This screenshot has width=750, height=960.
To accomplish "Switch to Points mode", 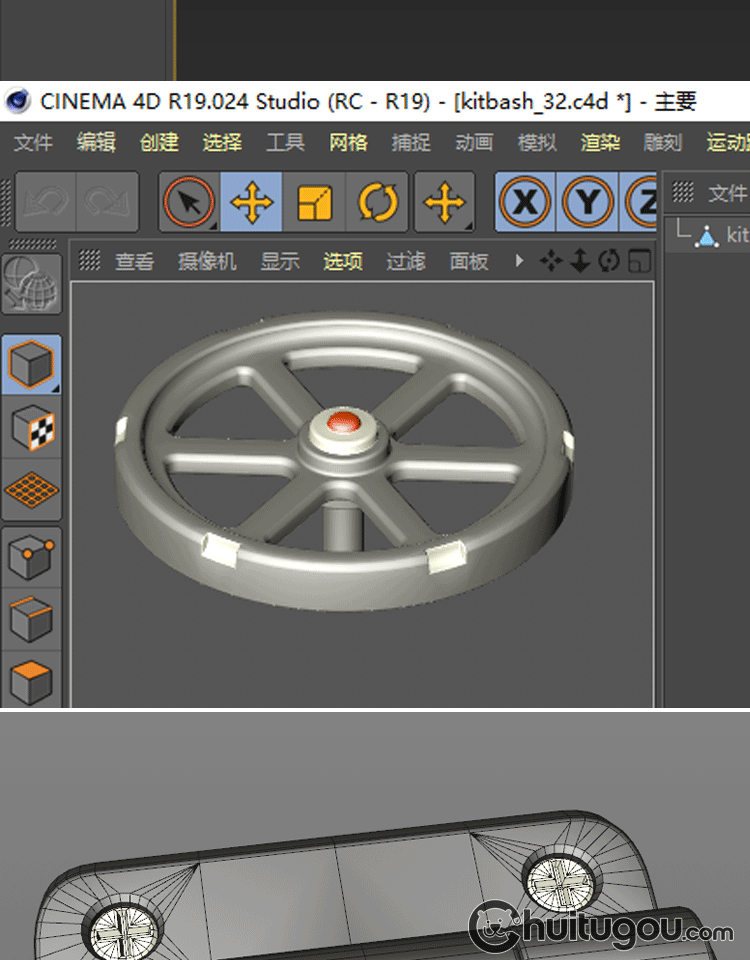I will click(31, 557).
